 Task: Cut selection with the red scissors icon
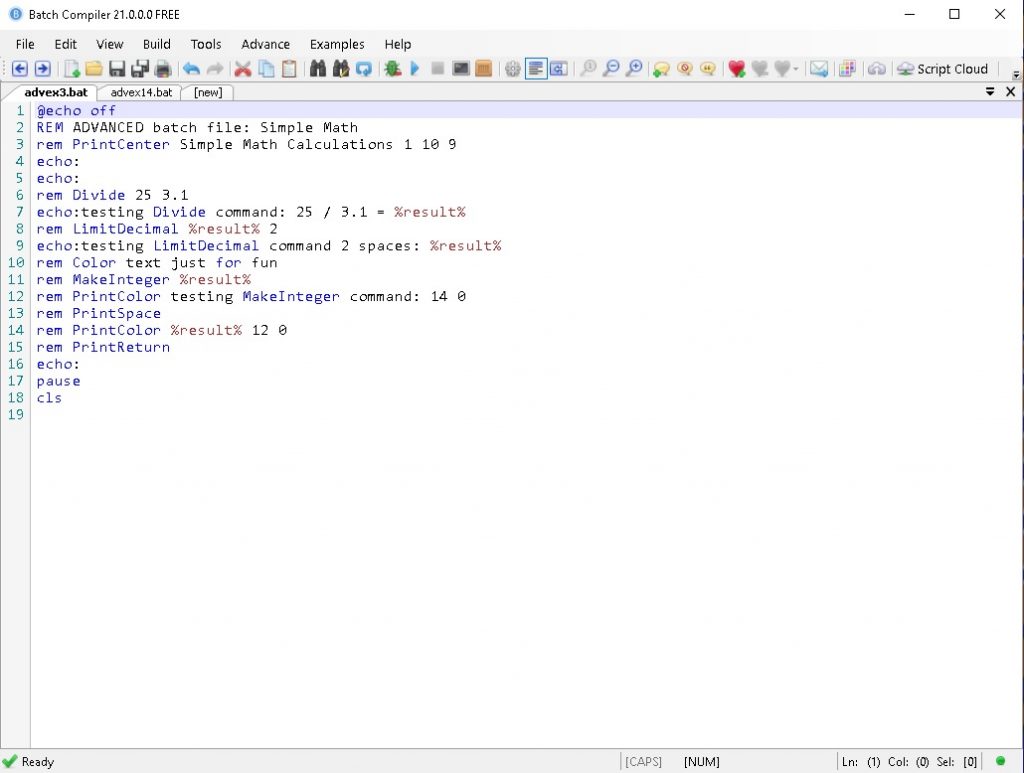243,69
